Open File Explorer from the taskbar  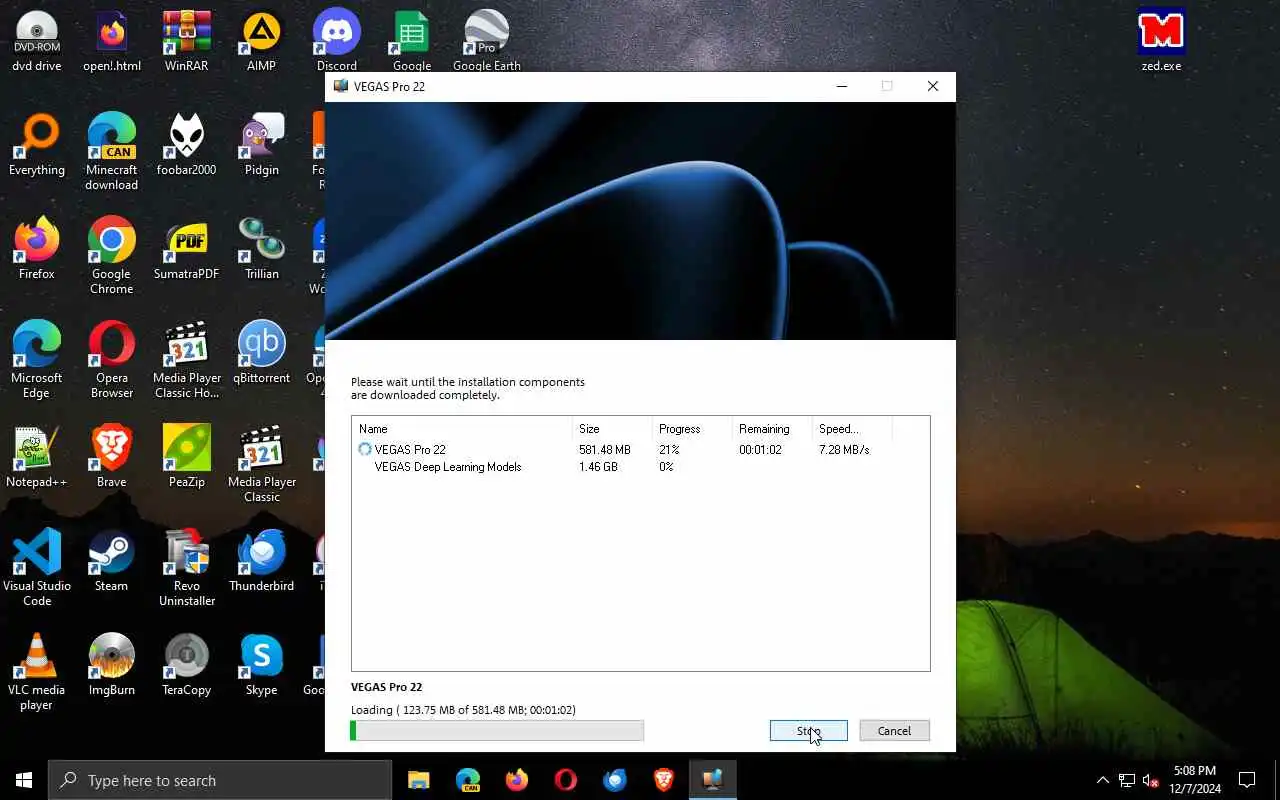(418, 780)
